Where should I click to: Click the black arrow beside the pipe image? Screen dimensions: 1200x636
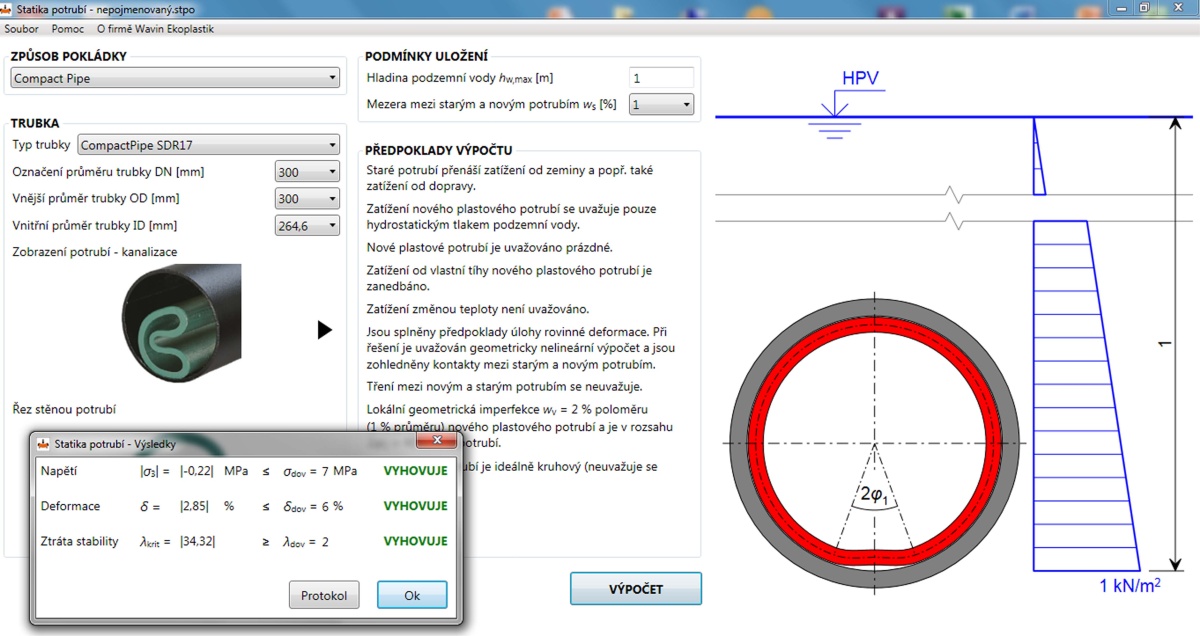point(324,330)
